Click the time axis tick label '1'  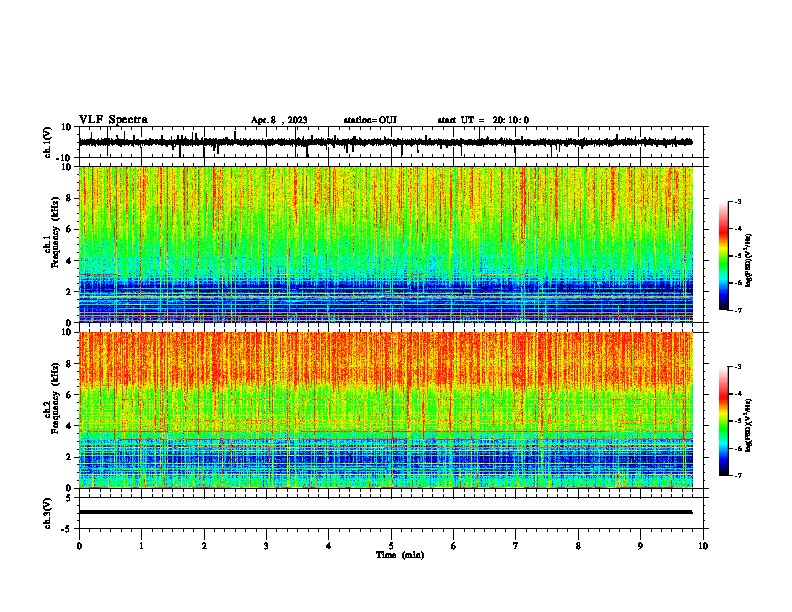141,546
